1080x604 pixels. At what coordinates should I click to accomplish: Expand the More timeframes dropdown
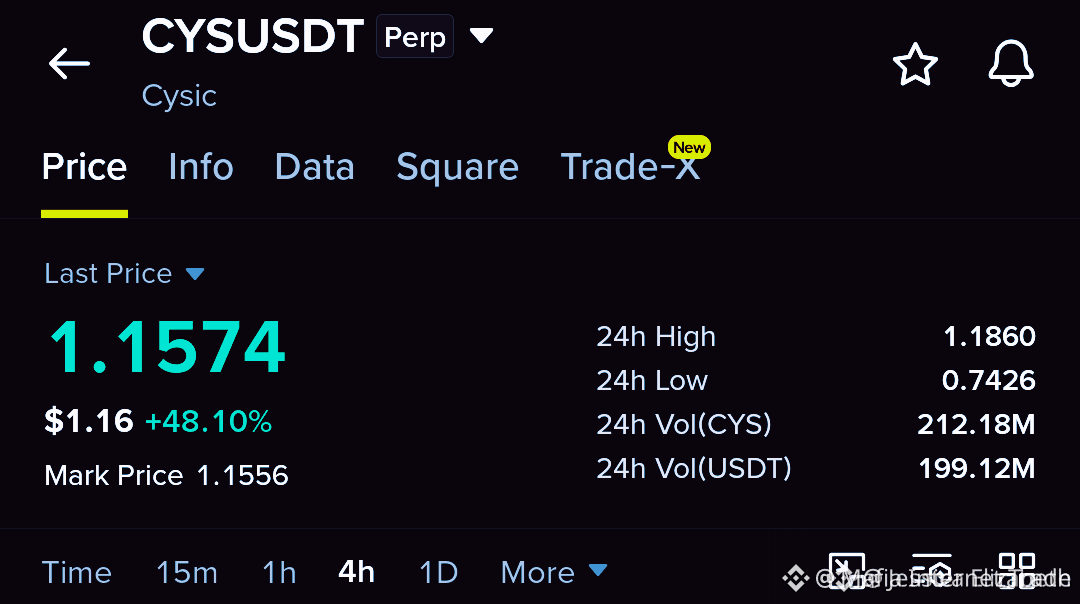(554, 572)
